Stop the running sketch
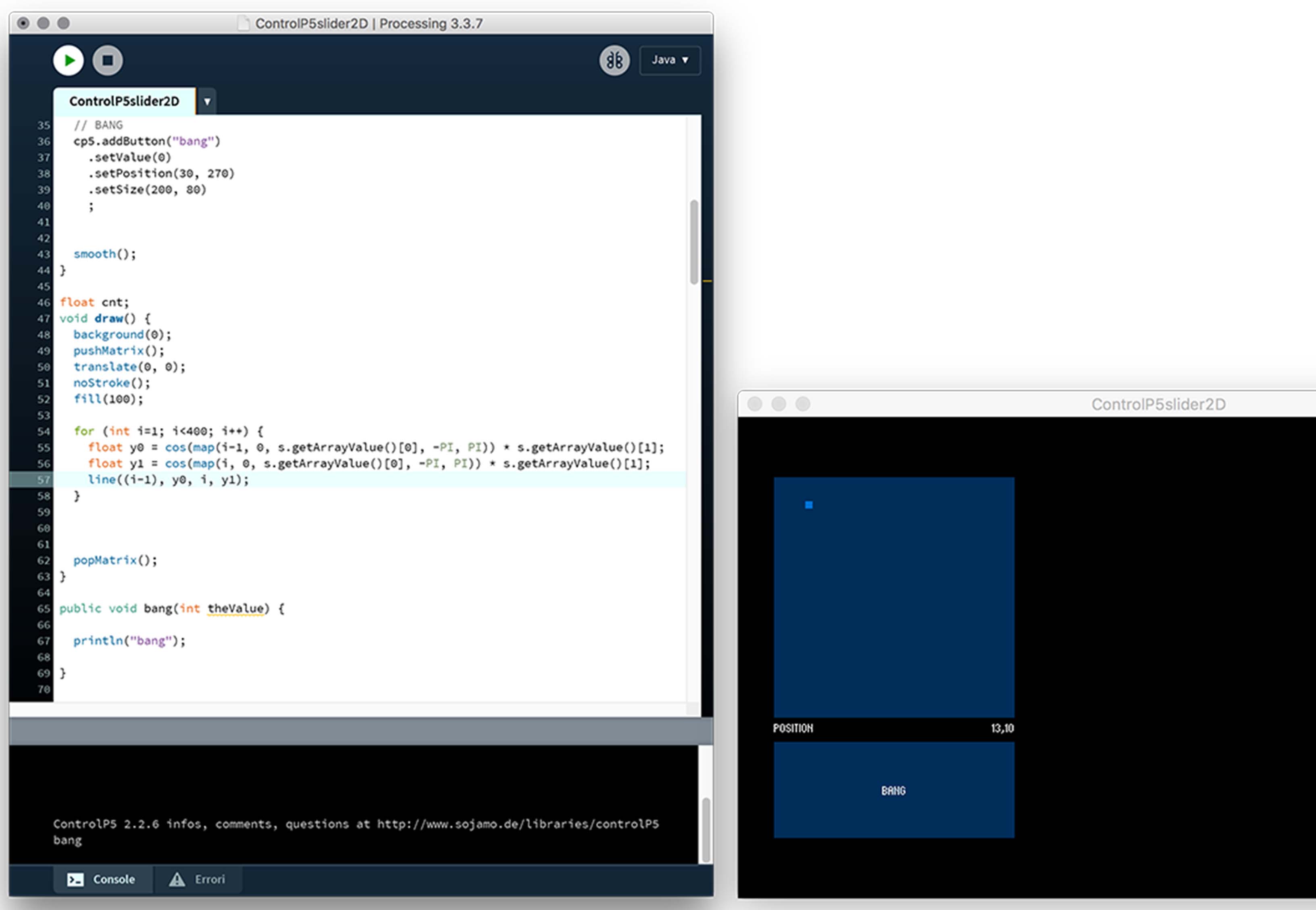 107,61
